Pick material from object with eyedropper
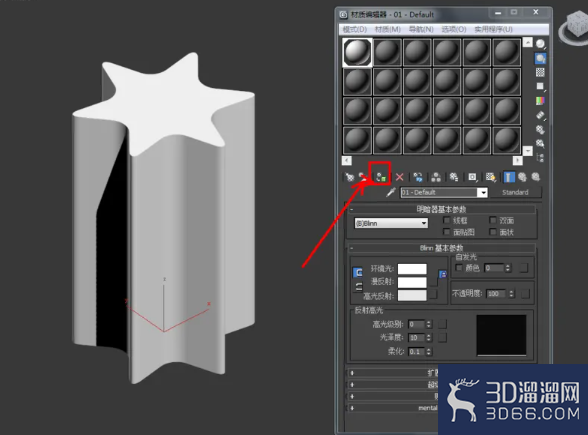Viewport: 588px width, 435px height. [391, 192]
